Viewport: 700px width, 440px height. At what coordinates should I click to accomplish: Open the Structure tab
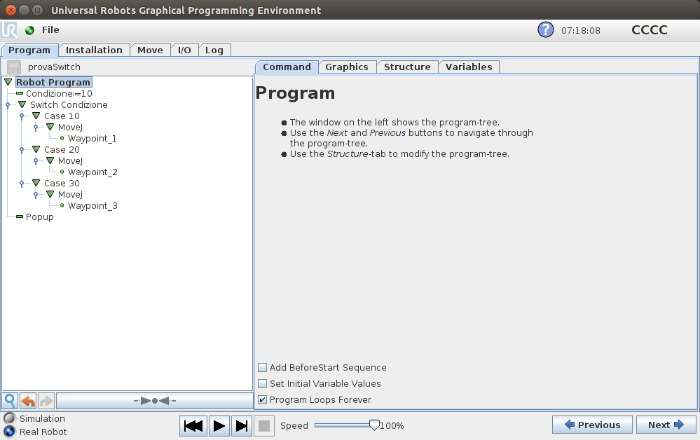coord(407,67)
